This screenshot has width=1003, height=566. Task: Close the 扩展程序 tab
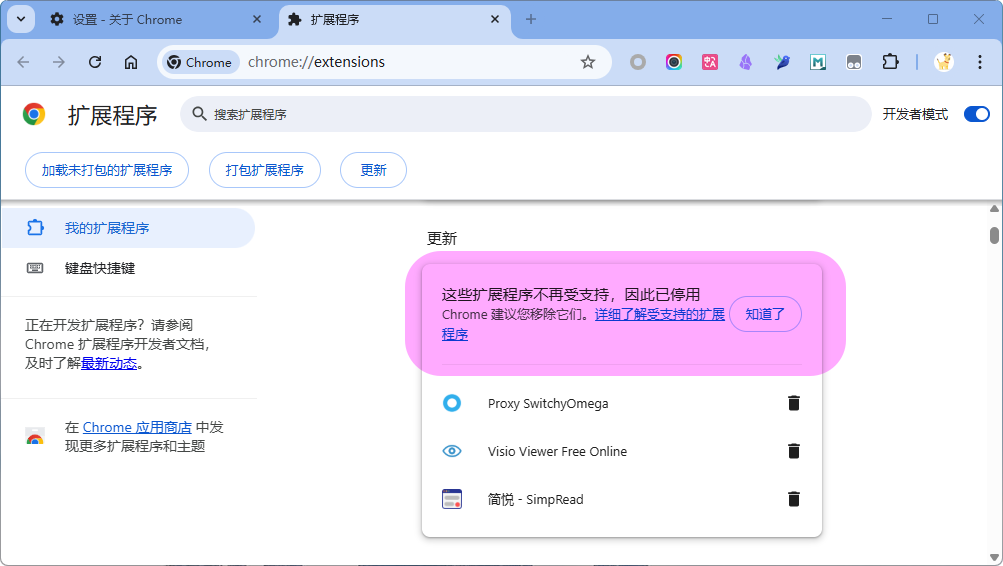[x=494, y=19]
